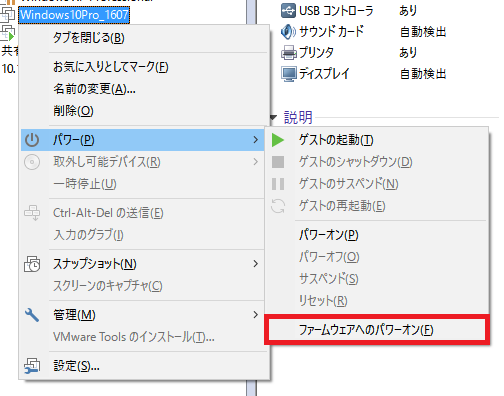Click the wrench icon beside 管理(M)
The image size is (504, 396).
pos(32,315)
